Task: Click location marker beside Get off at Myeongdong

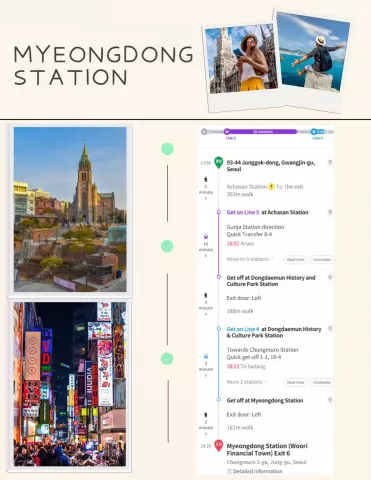Action: (330, 400)
